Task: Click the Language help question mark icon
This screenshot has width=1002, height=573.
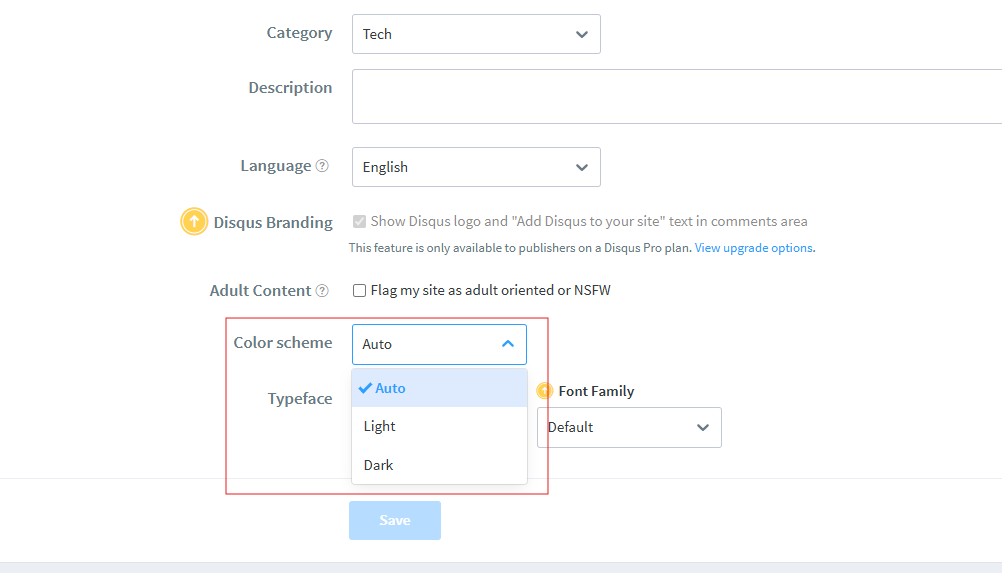Action: pos(322,166)
